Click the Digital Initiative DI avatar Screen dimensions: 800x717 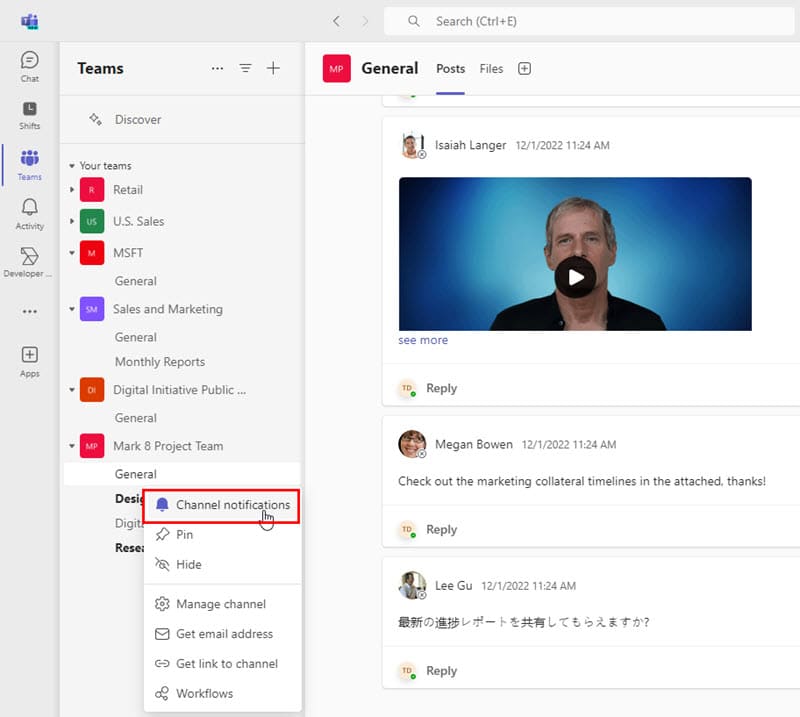coord(92,390)
